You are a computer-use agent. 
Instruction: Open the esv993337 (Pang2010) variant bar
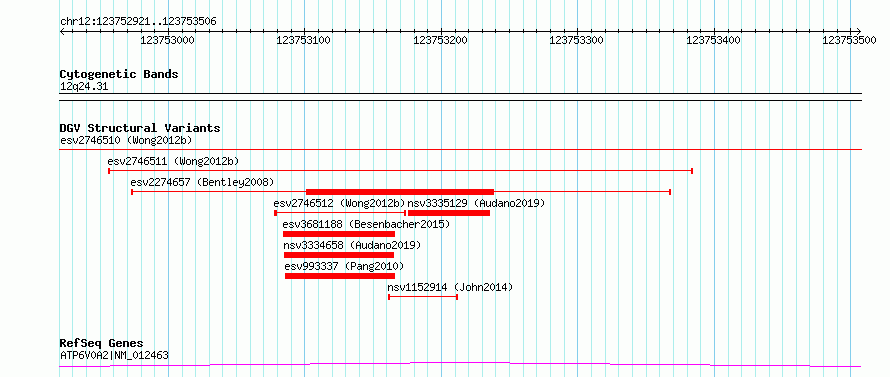[340, 276]
